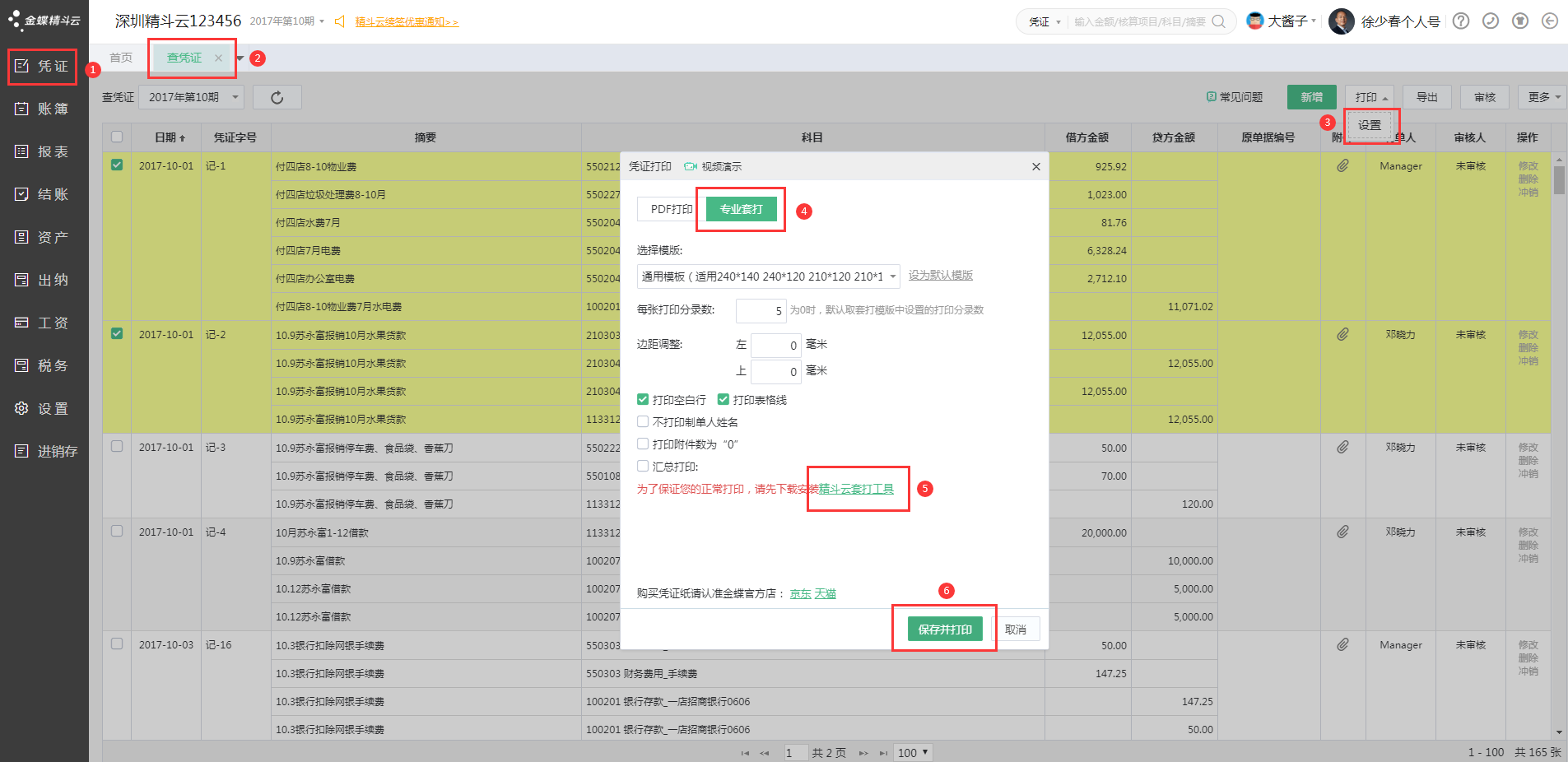Open the 视频演示 video demo icon

click(x=691, y=167)
